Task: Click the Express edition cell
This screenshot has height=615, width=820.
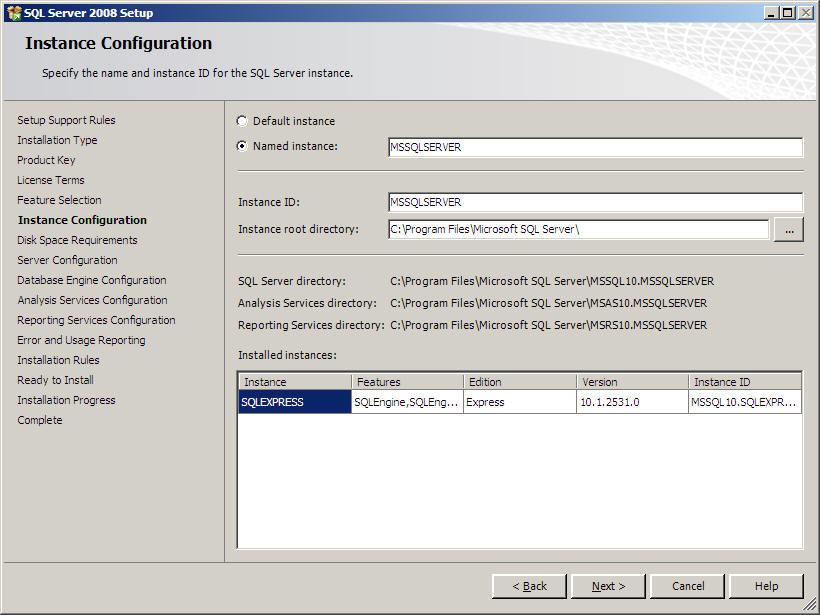Action: click(x=520, y=402)
